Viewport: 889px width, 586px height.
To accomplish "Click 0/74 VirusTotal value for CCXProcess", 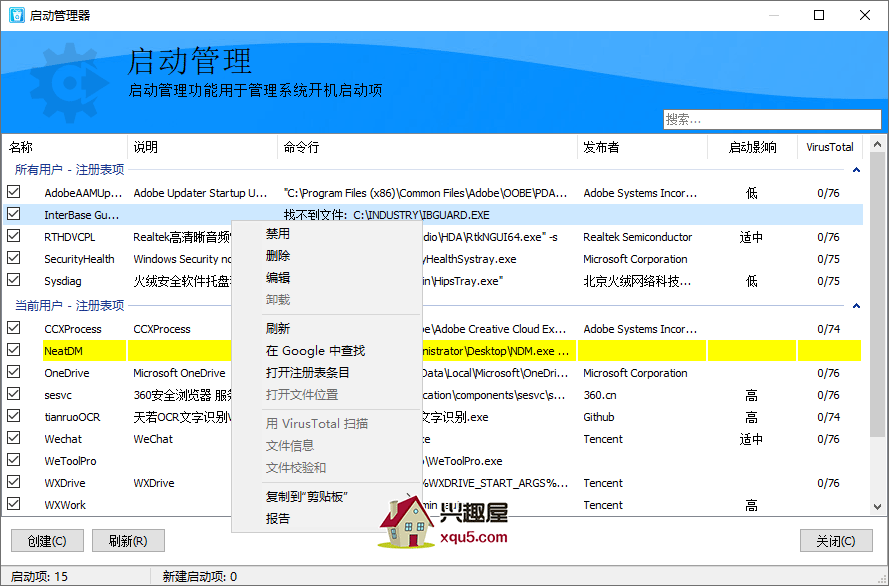I will pyautogui.click(x=828, y=329).
